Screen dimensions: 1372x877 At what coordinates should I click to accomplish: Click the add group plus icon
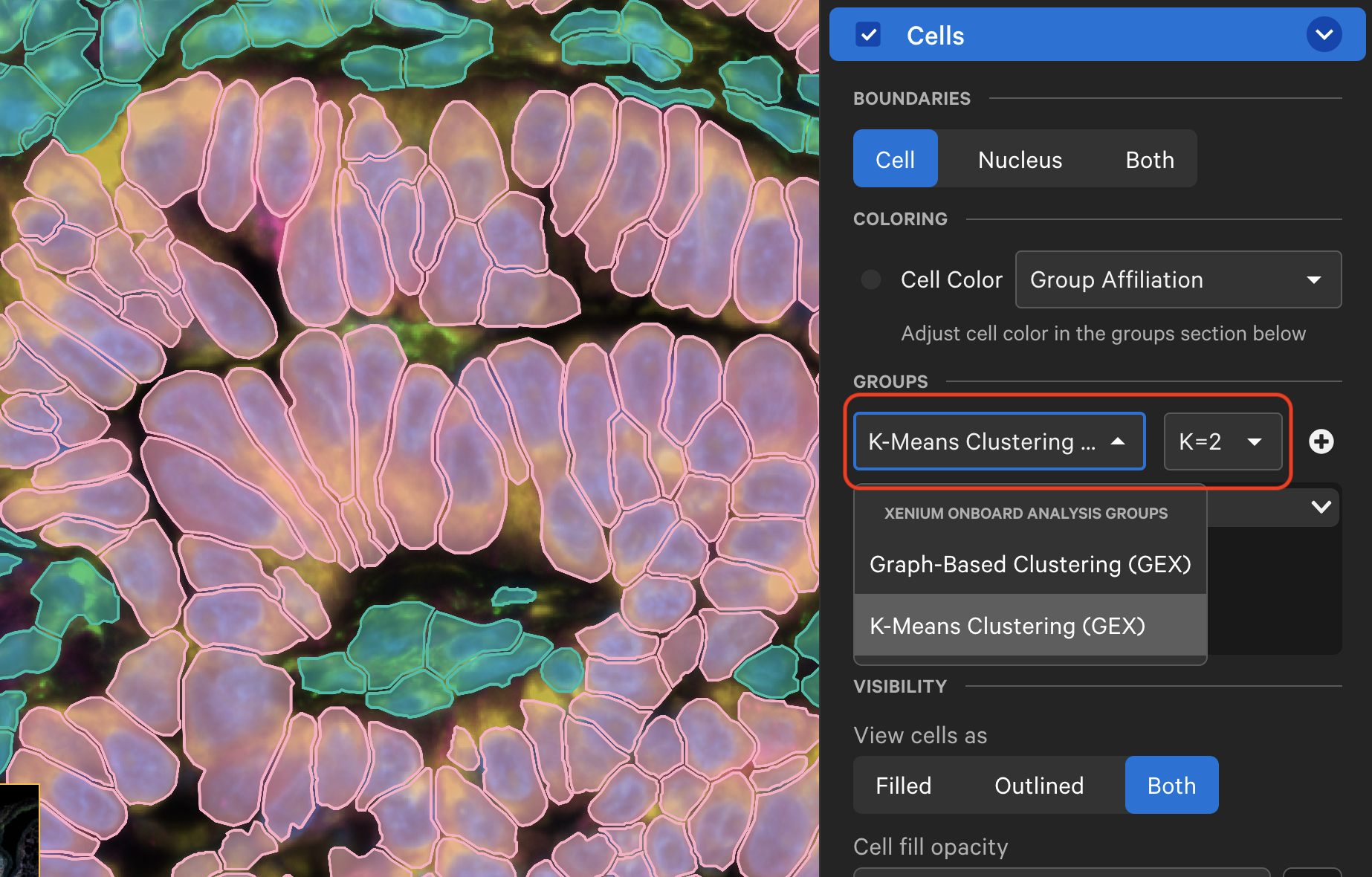coord(1321,441)
